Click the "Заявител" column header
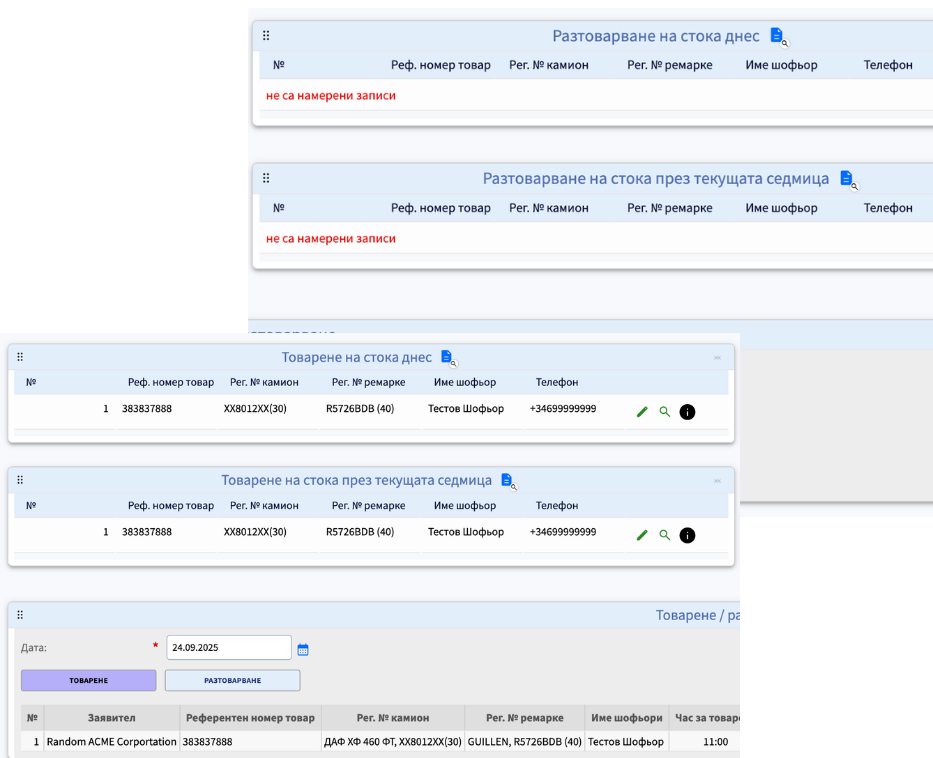The height and width of the screenshot is (758, 933). pos(111,717)
